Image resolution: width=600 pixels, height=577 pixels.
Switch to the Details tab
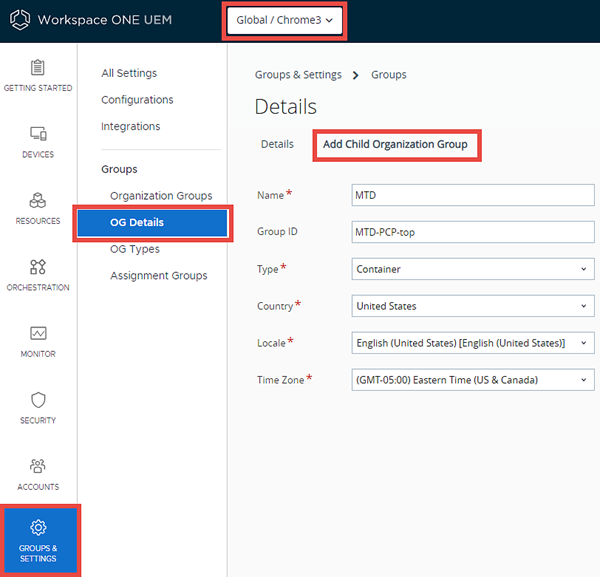click(277, 144)
